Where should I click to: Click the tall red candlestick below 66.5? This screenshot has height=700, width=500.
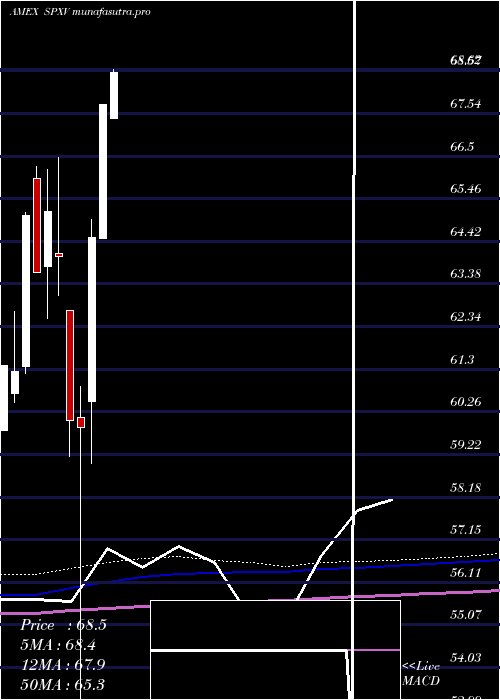(37, 225)
